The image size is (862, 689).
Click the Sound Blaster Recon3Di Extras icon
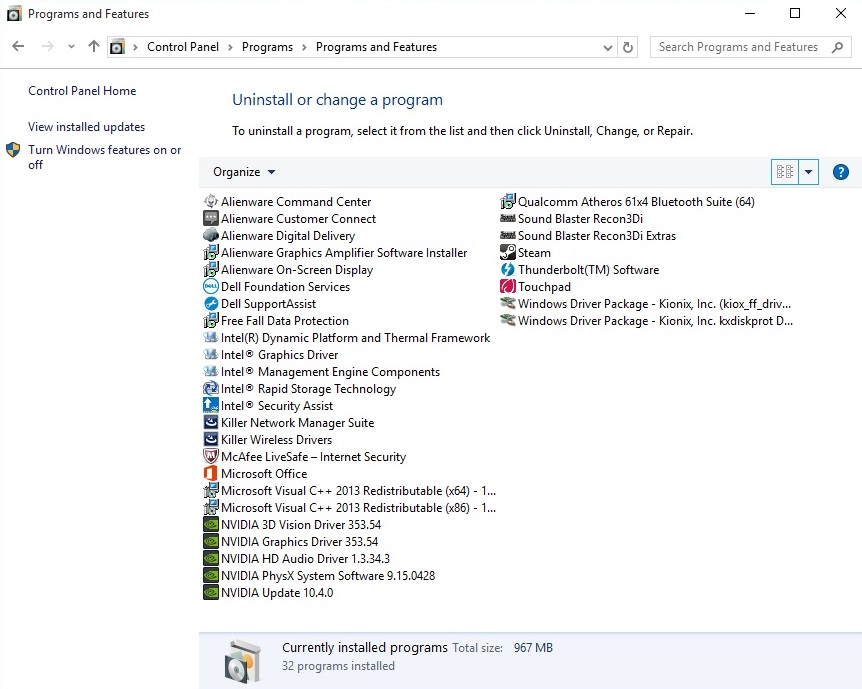pos(507,235)
